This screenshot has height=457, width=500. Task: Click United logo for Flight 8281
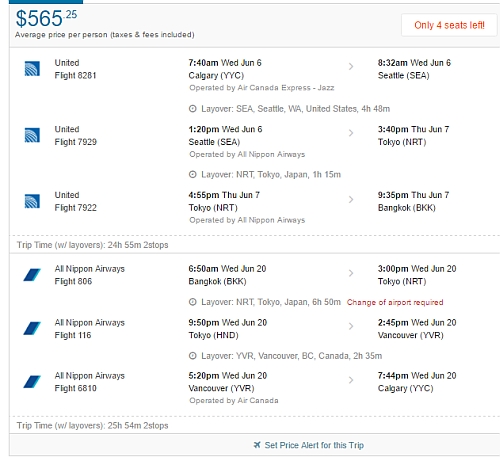click(x=32, y=69)
